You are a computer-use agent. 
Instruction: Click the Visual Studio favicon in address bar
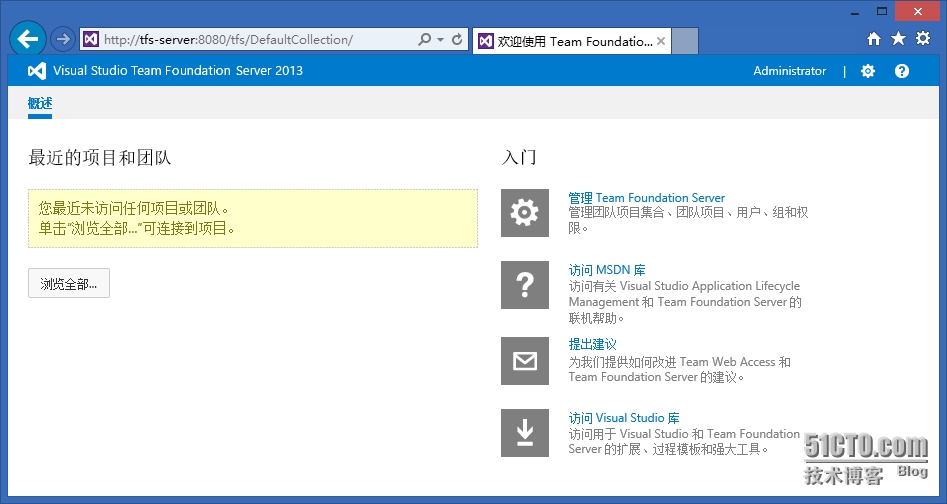91,40
